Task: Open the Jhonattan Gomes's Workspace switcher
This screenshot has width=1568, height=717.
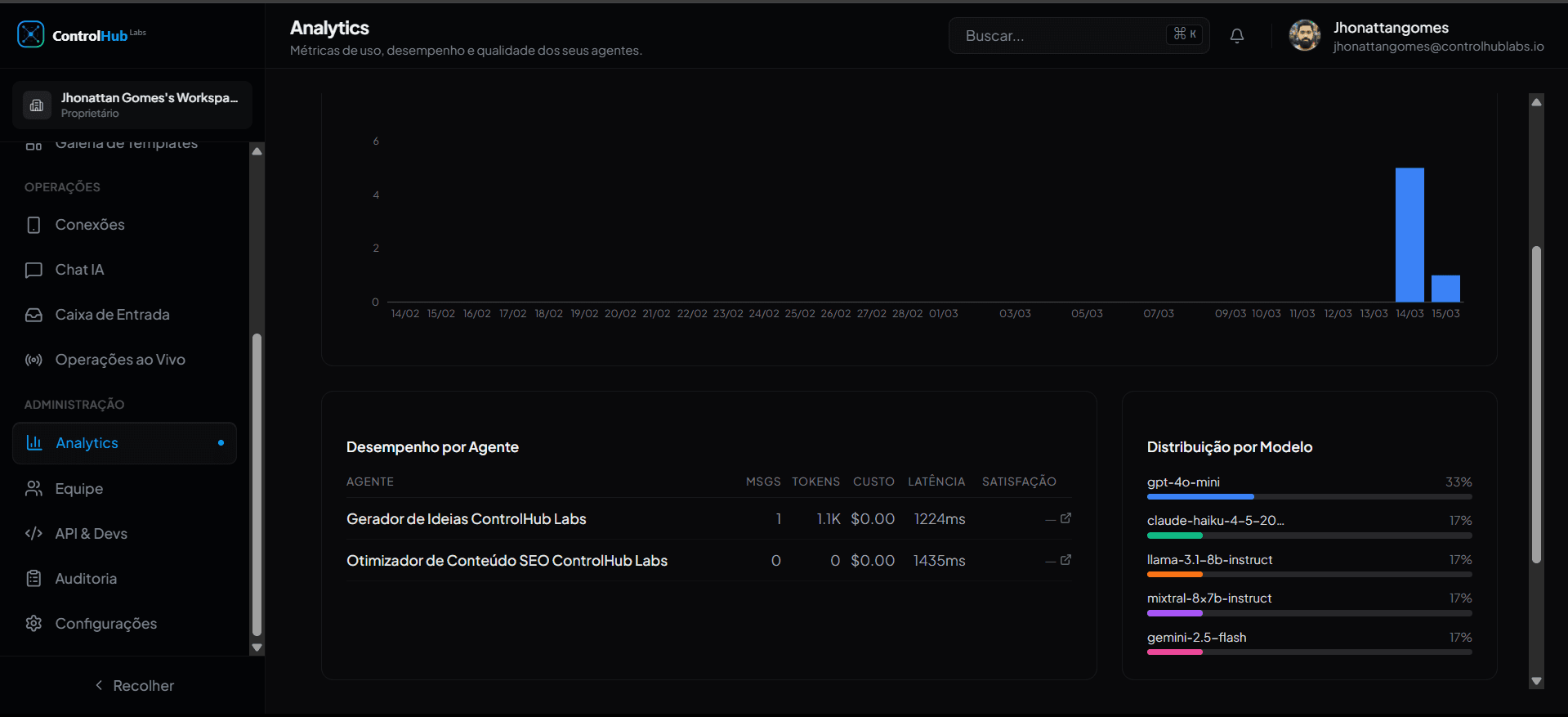Action: [x=132, y=105]
